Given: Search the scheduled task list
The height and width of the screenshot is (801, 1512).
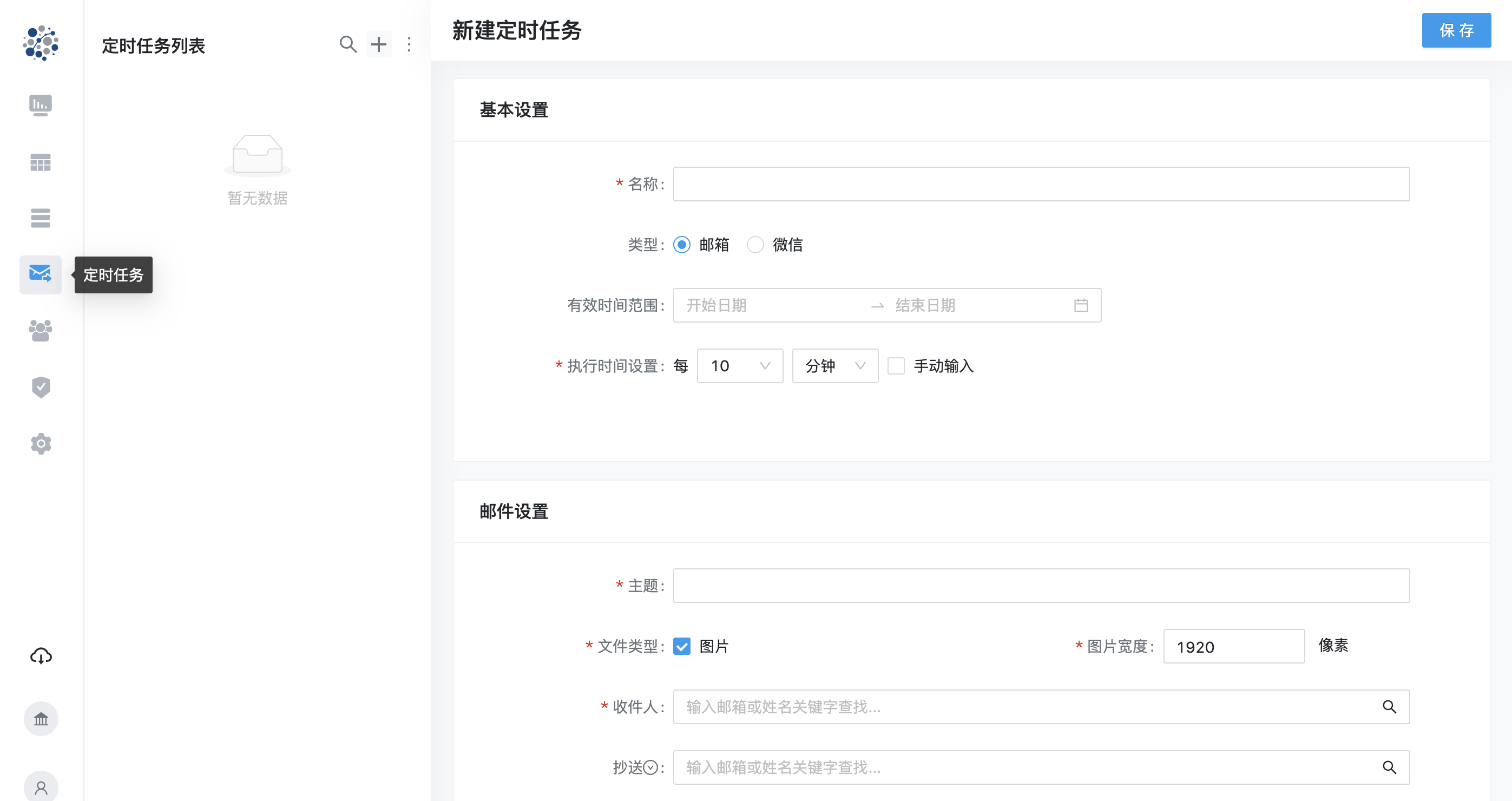Looking at the screenshot, I should (x=347, y=44).
